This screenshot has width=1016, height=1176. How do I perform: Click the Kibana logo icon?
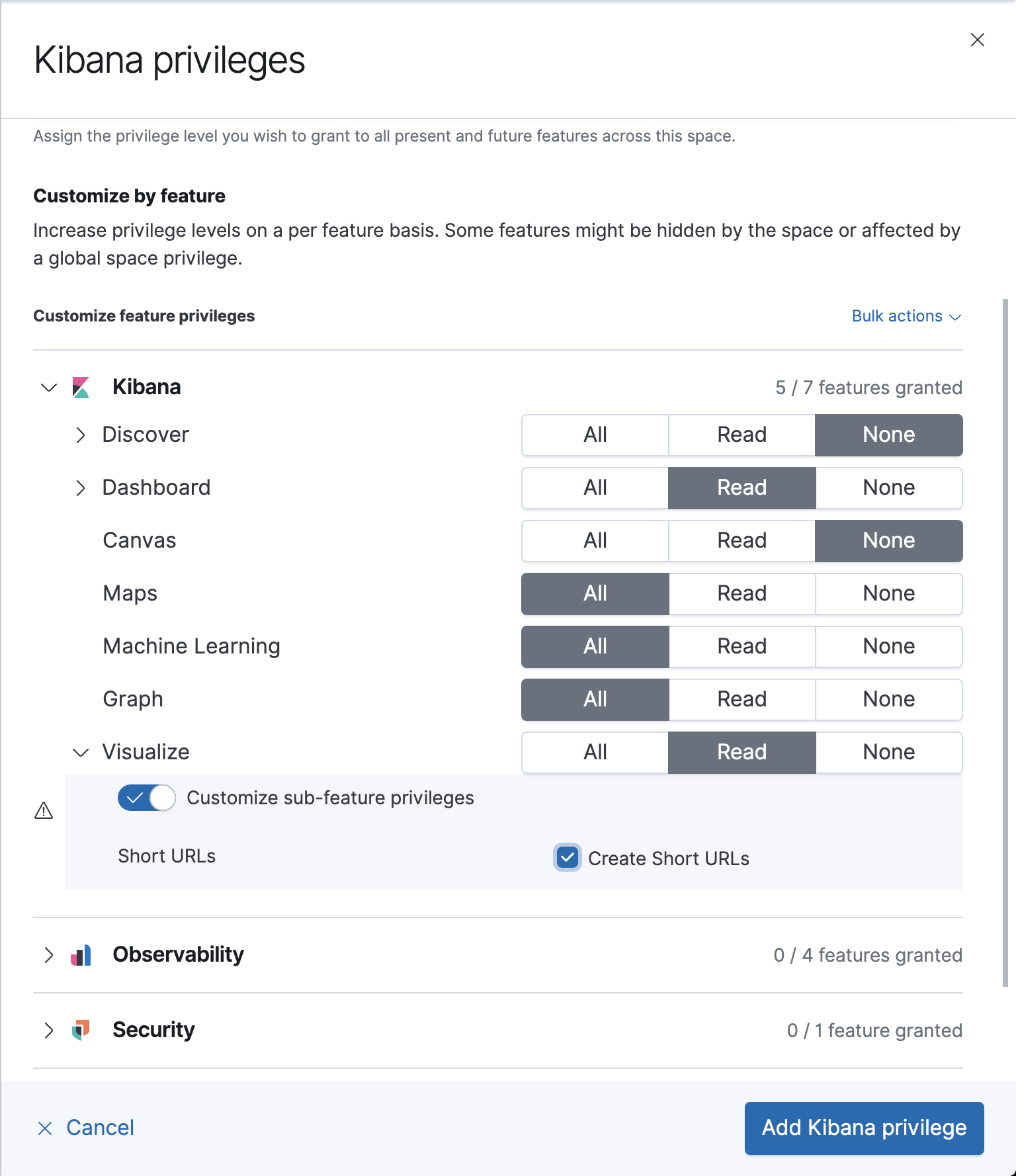81,388
